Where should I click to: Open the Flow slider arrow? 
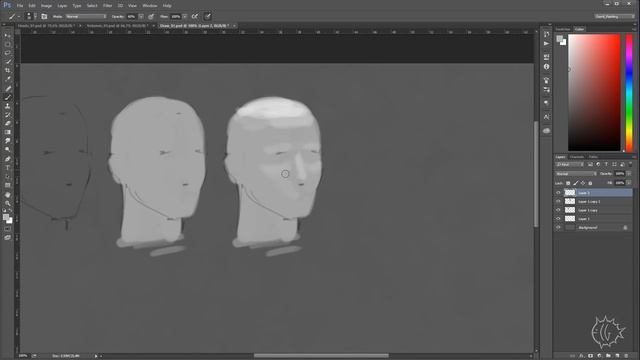(184, 16)
